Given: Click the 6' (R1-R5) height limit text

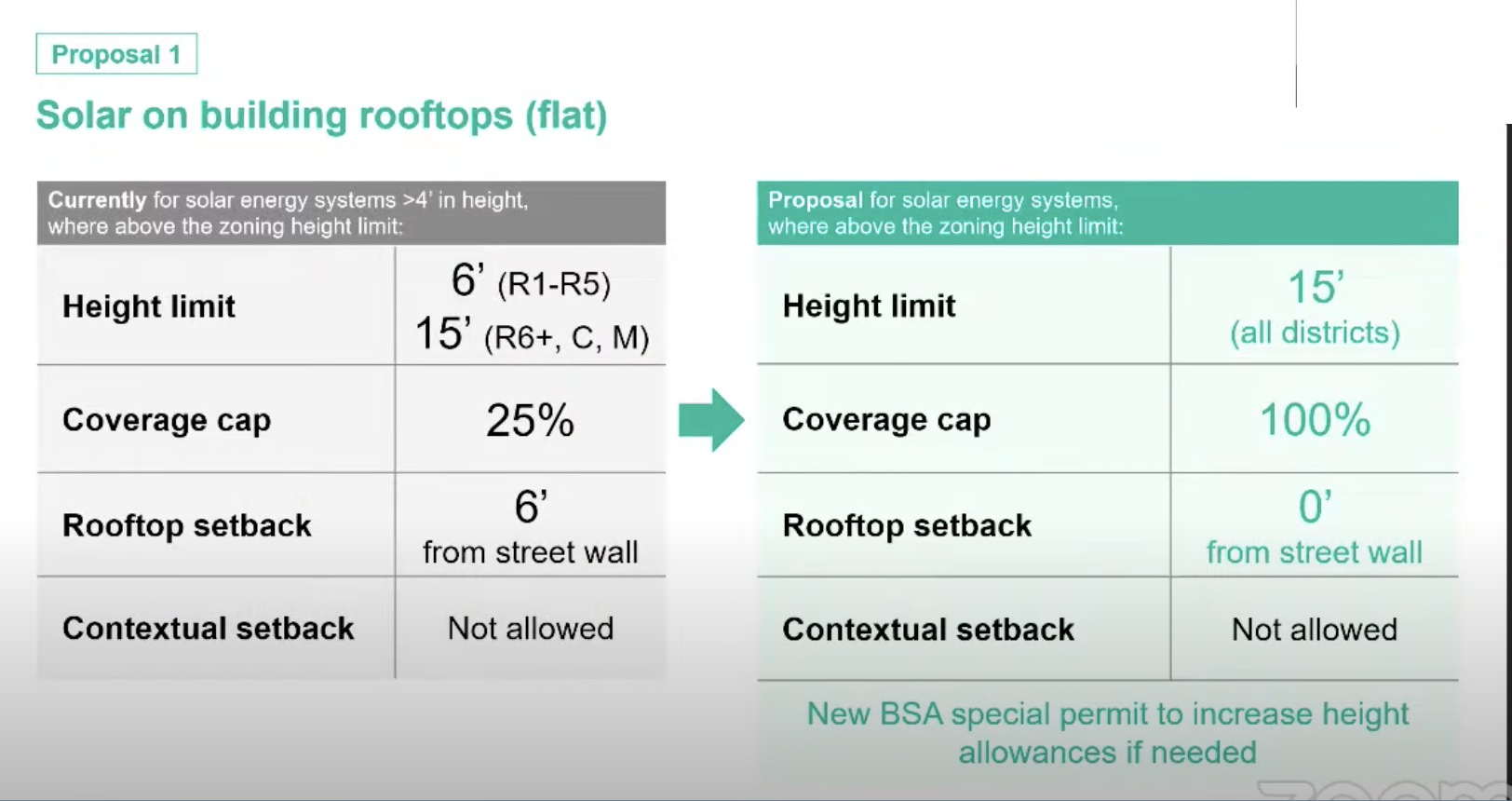Looking at the screenshot, I should (x=531, y=281).
